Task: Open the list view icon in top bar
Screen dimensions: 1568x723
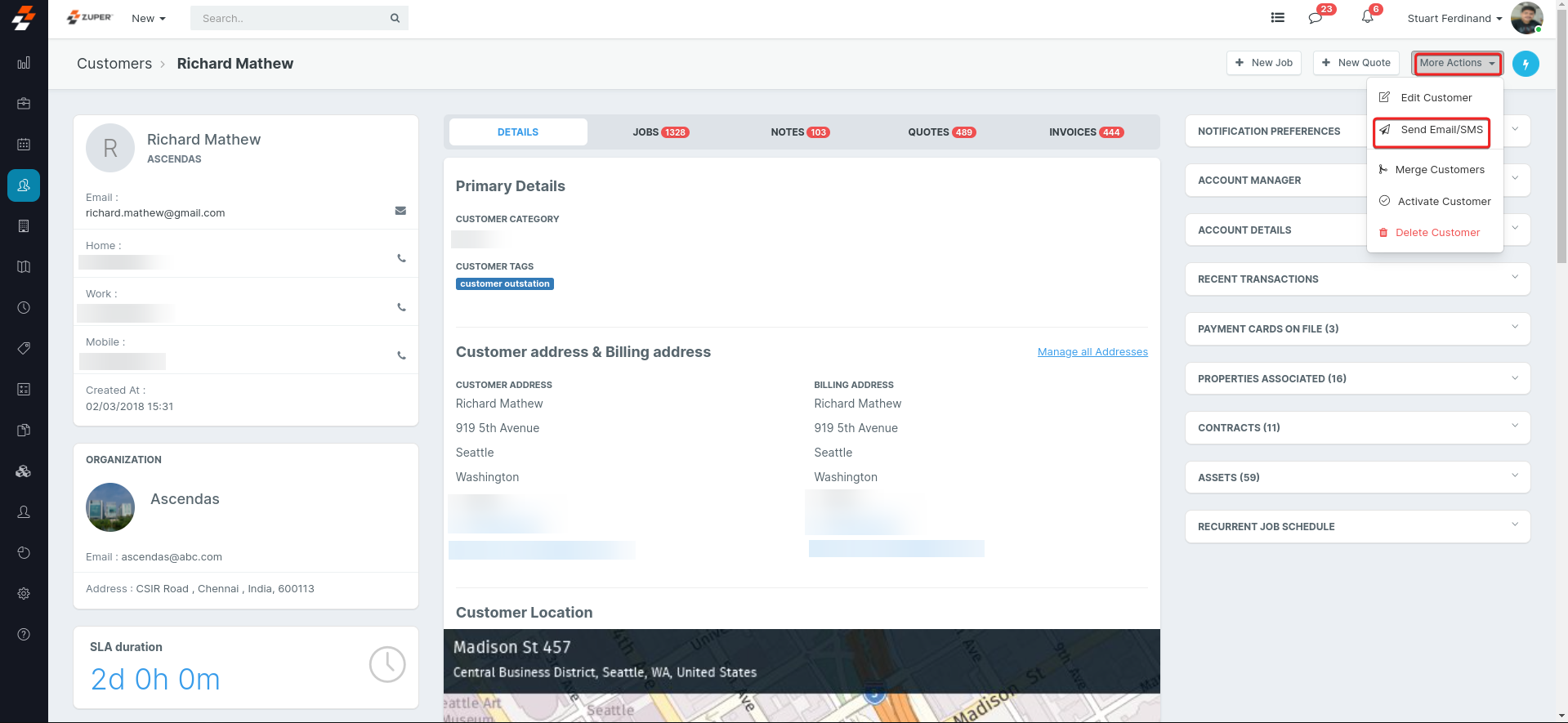Action: tap(1277, 18)
